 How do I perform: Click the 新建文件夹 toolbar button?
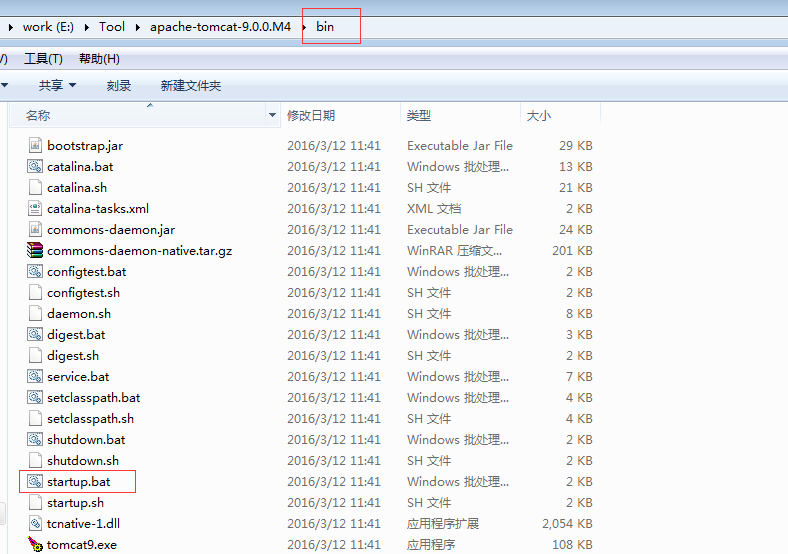[x=190, y=85]
